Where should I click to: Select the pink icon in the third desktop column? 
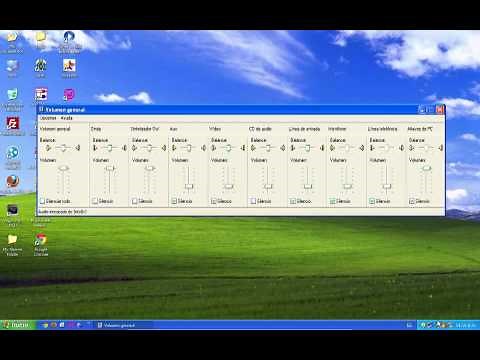[69, 95]
